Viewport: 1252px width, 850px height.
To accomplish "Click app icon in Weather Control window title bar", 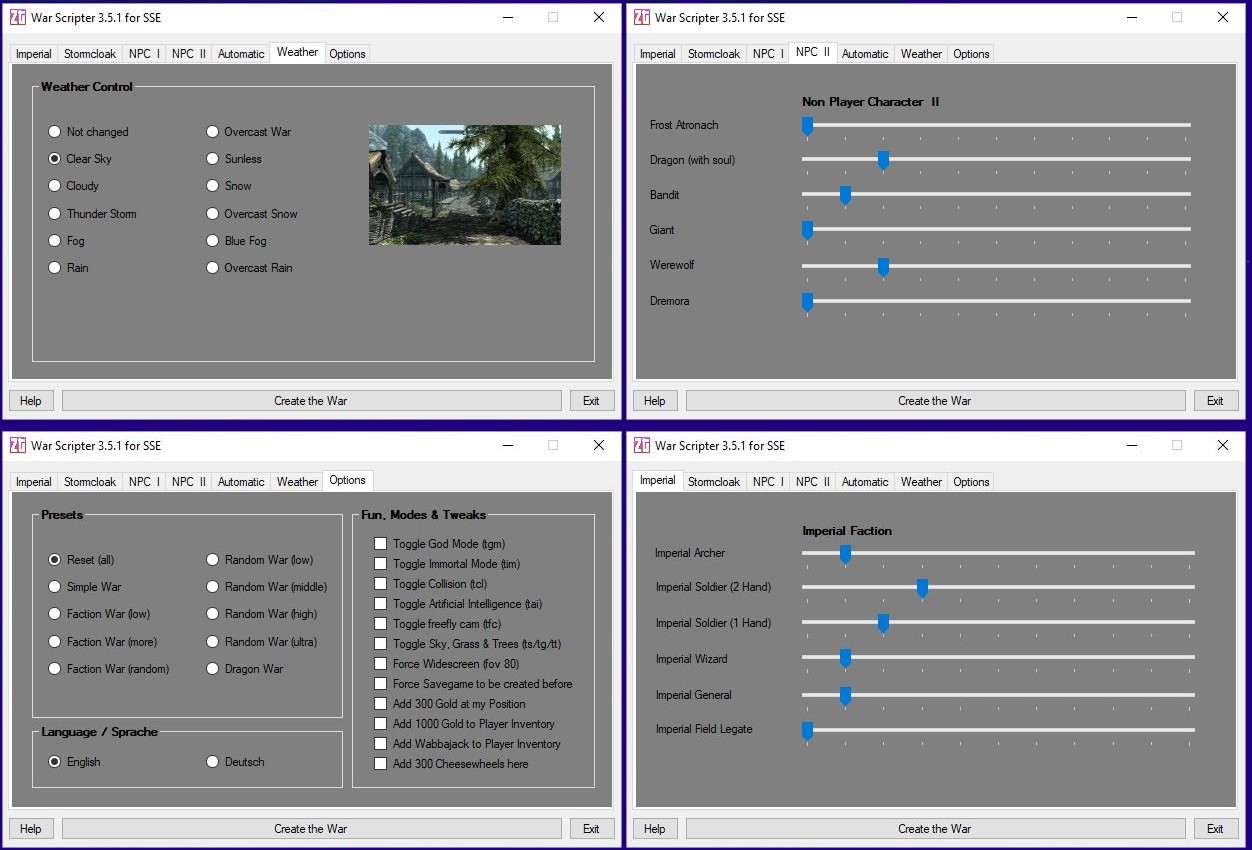I will (x=18, y=17).
